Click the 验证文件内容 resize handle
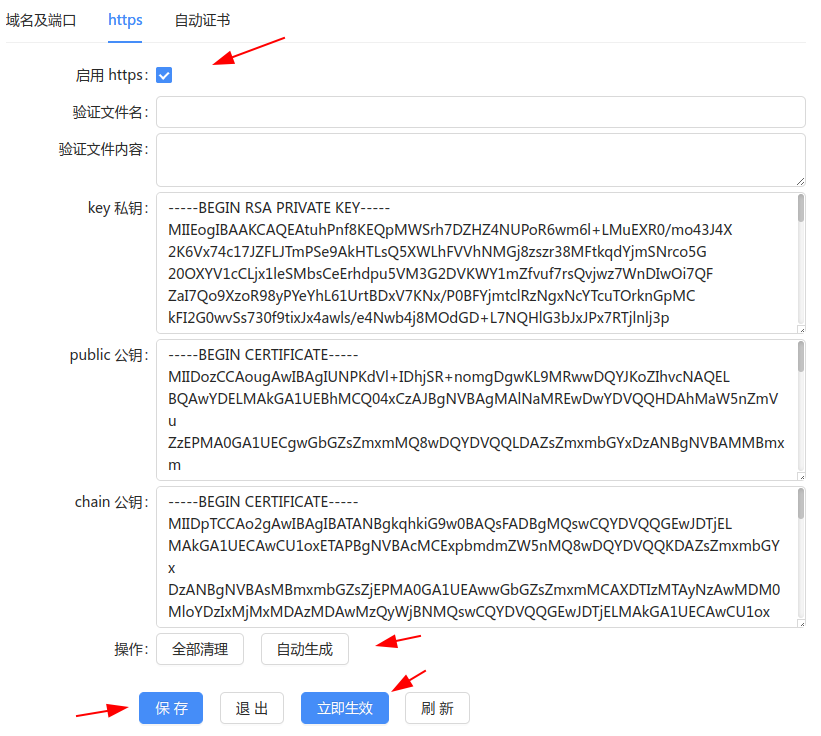821x736 pixels. pyautogui.click(x=800, y=181)
